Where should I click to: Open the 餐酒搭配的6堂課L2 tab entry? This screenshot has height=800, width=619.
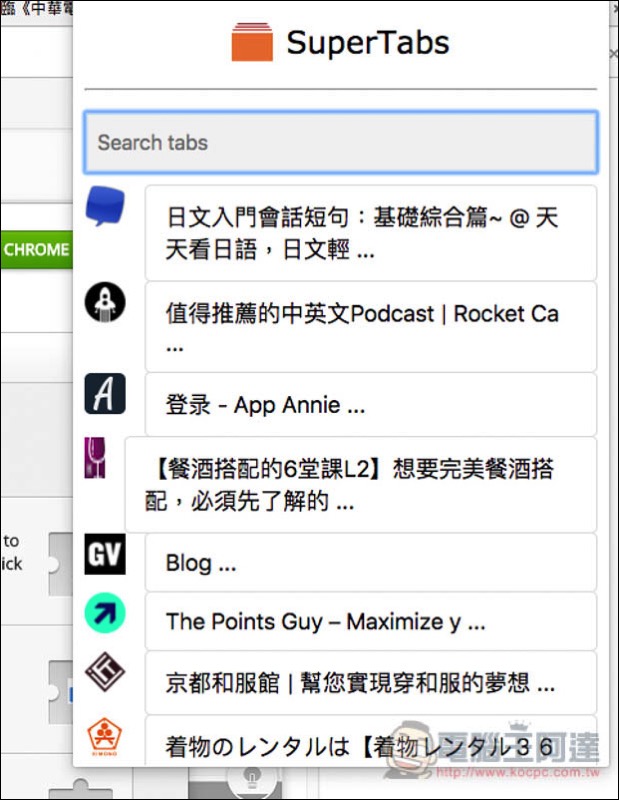[x=361, y=485]
